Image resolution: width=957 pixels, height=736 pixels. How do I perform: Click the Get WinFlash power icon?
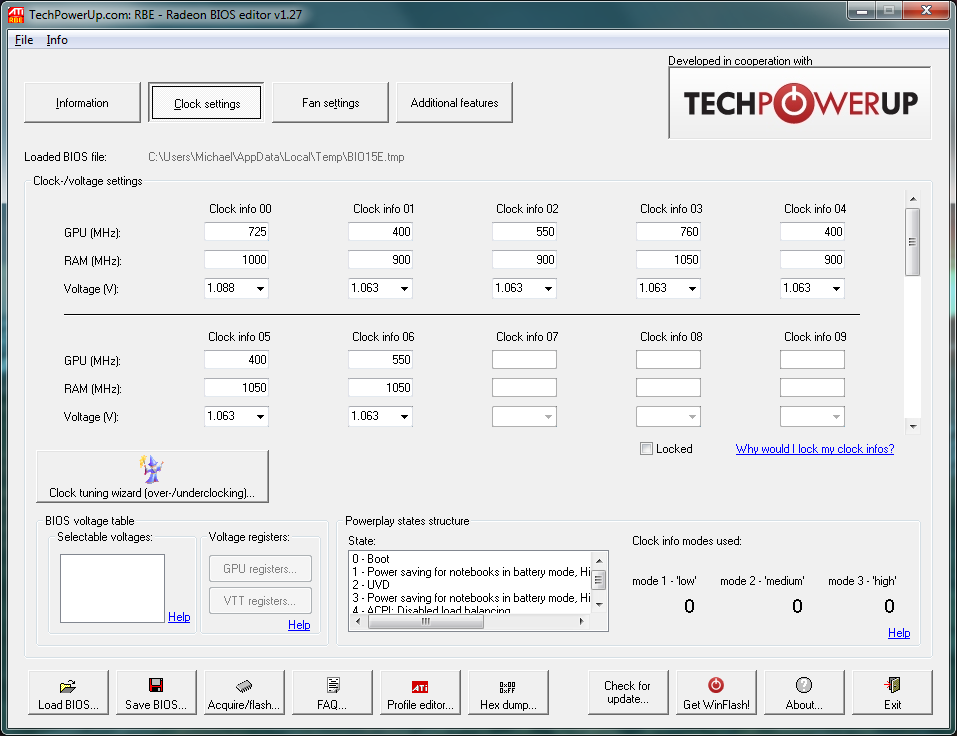(x=716, y=685)
